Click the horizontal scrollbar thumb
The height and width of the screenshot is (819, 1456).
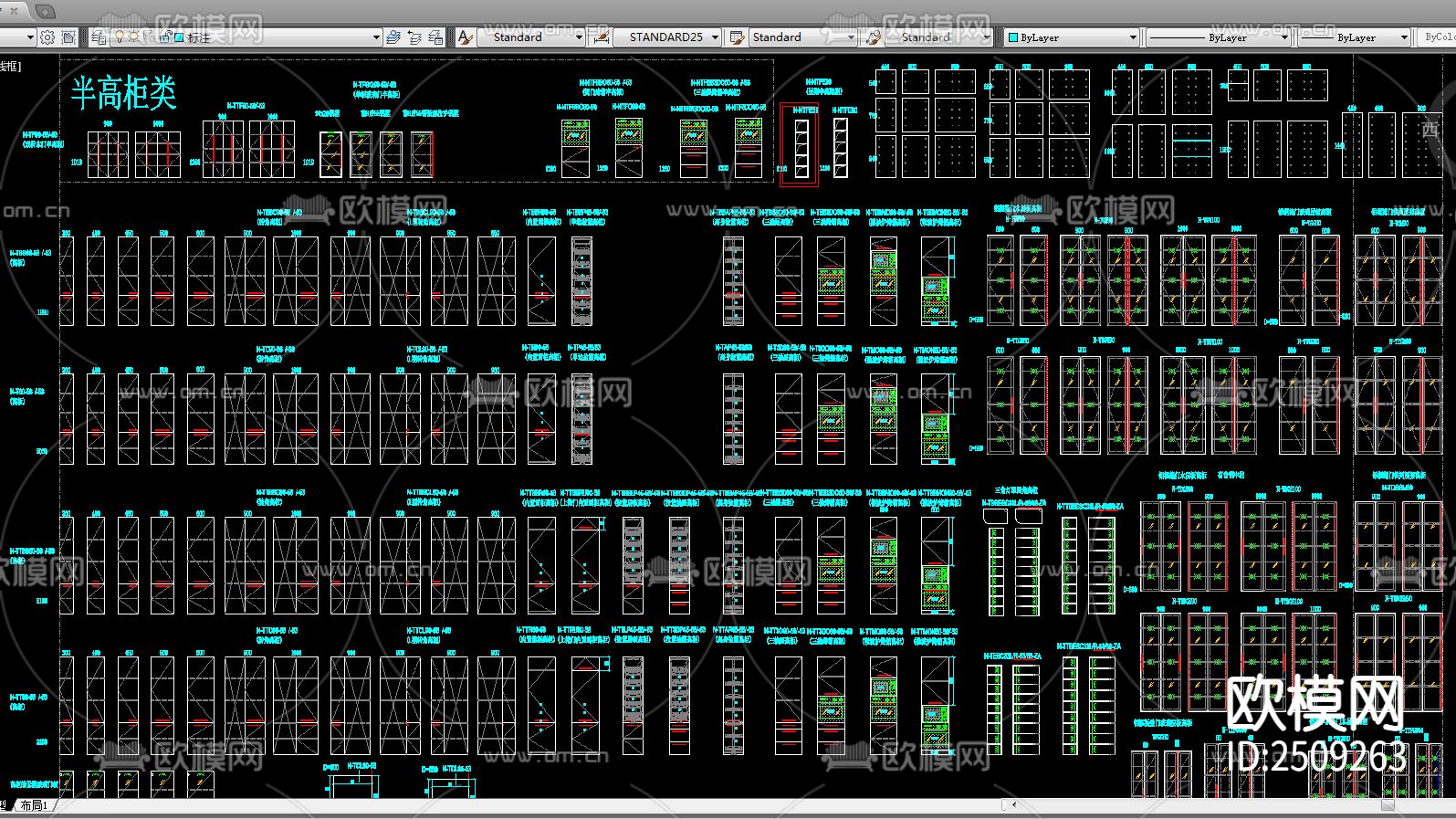tap(1387, 804)
